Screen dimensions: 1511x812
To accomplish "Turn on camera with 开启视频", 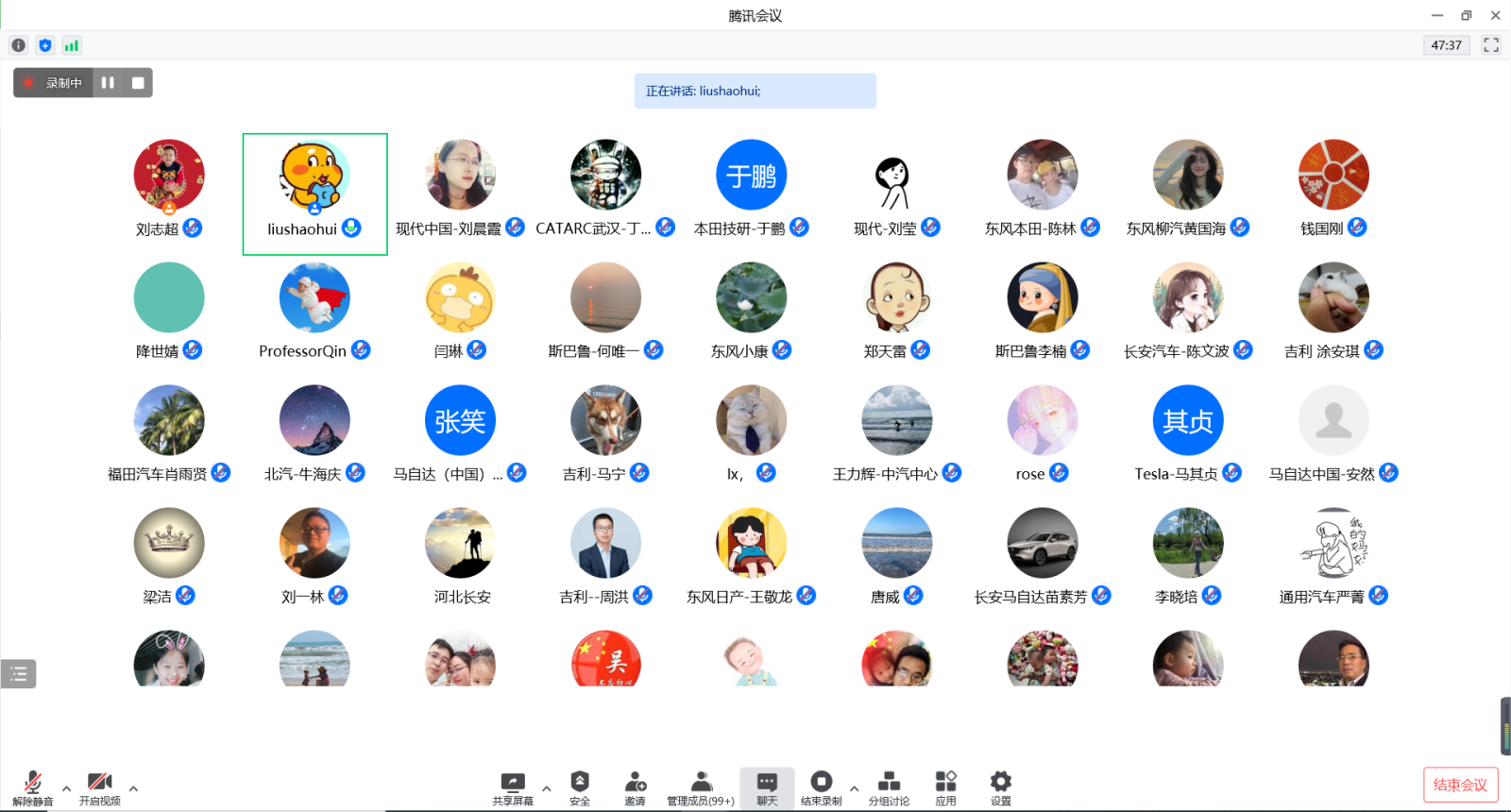I will [x=99, y=787].
